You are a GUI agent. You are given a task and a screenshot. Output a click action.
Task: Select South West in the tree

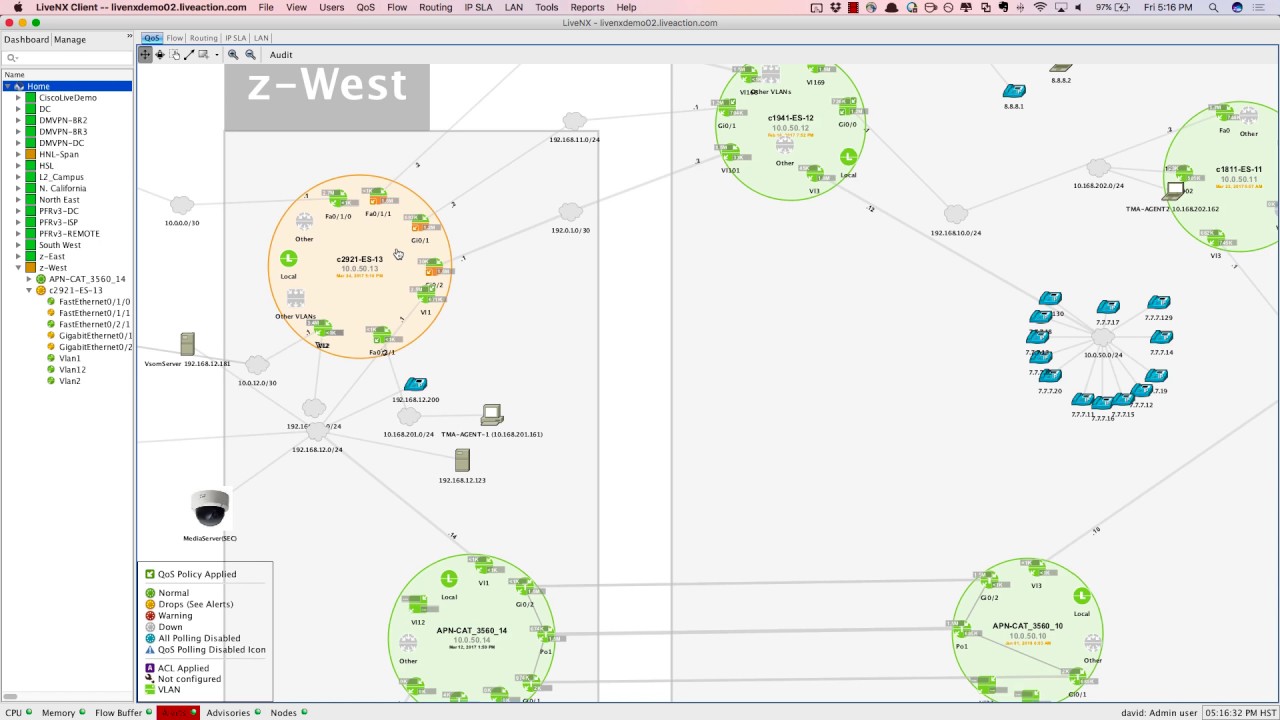point(60,245)
